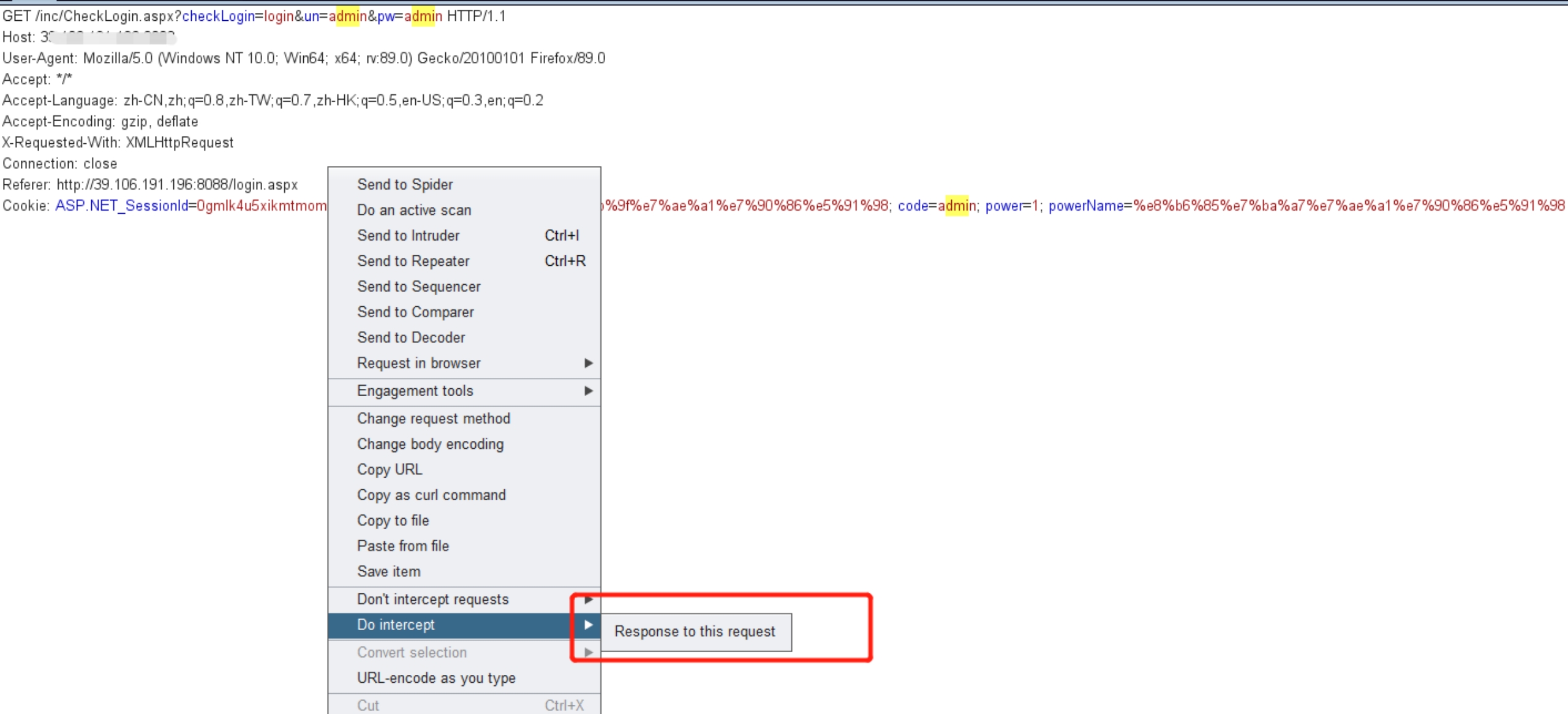The width and height of the screenshot is (1568, 714).
Task: Select Copy to file
Action: [x=393, y=520]
